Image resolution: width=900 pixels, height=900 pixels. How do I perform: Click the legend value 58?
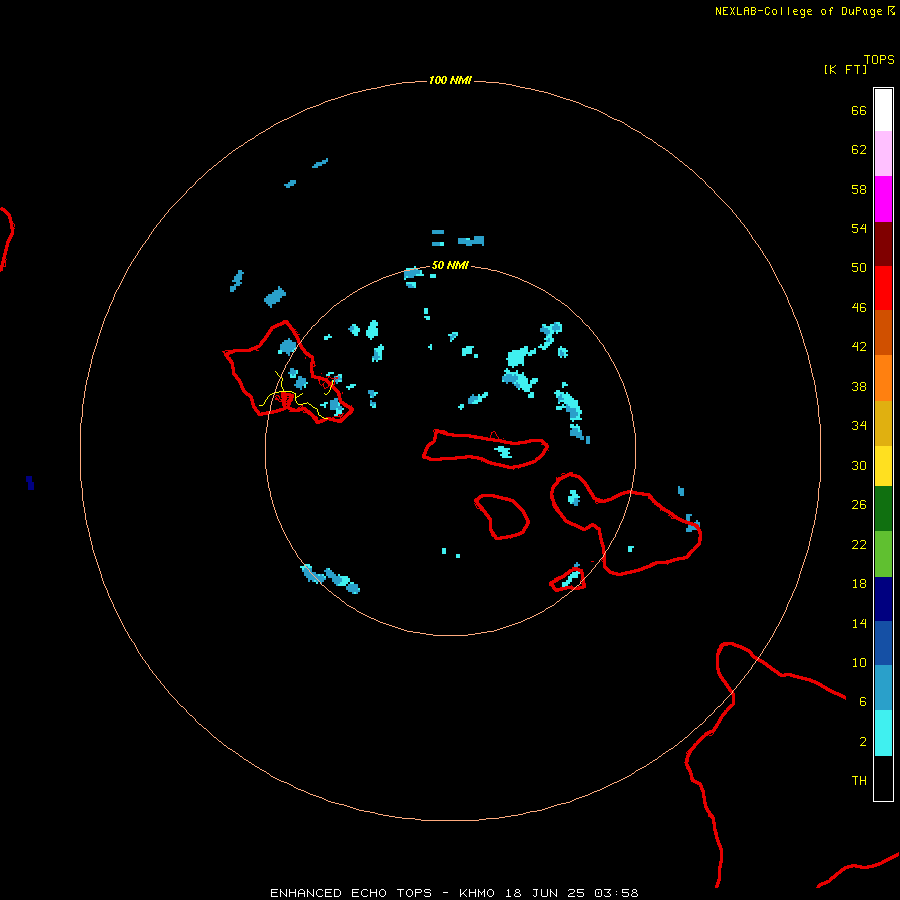(859, 189)
